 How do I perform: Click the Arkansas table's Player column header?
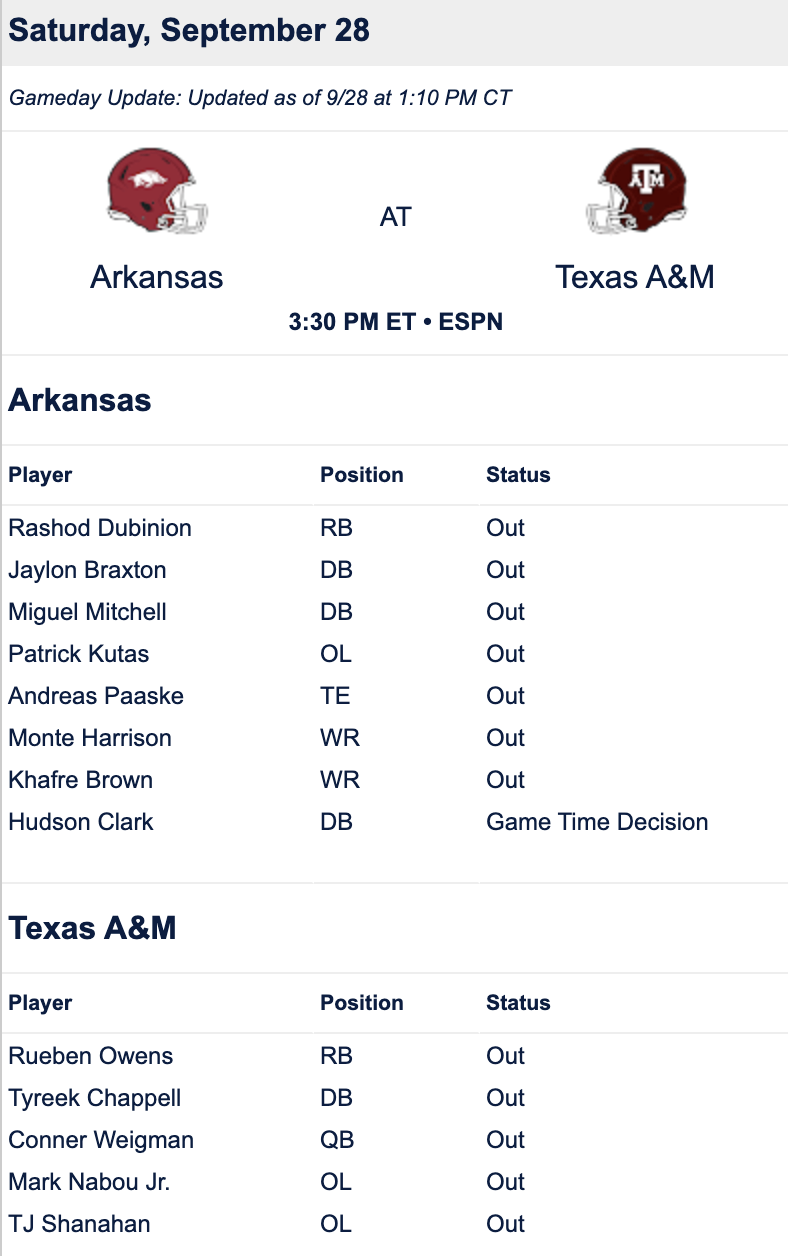pyautogui.click(x=40, y=475)
